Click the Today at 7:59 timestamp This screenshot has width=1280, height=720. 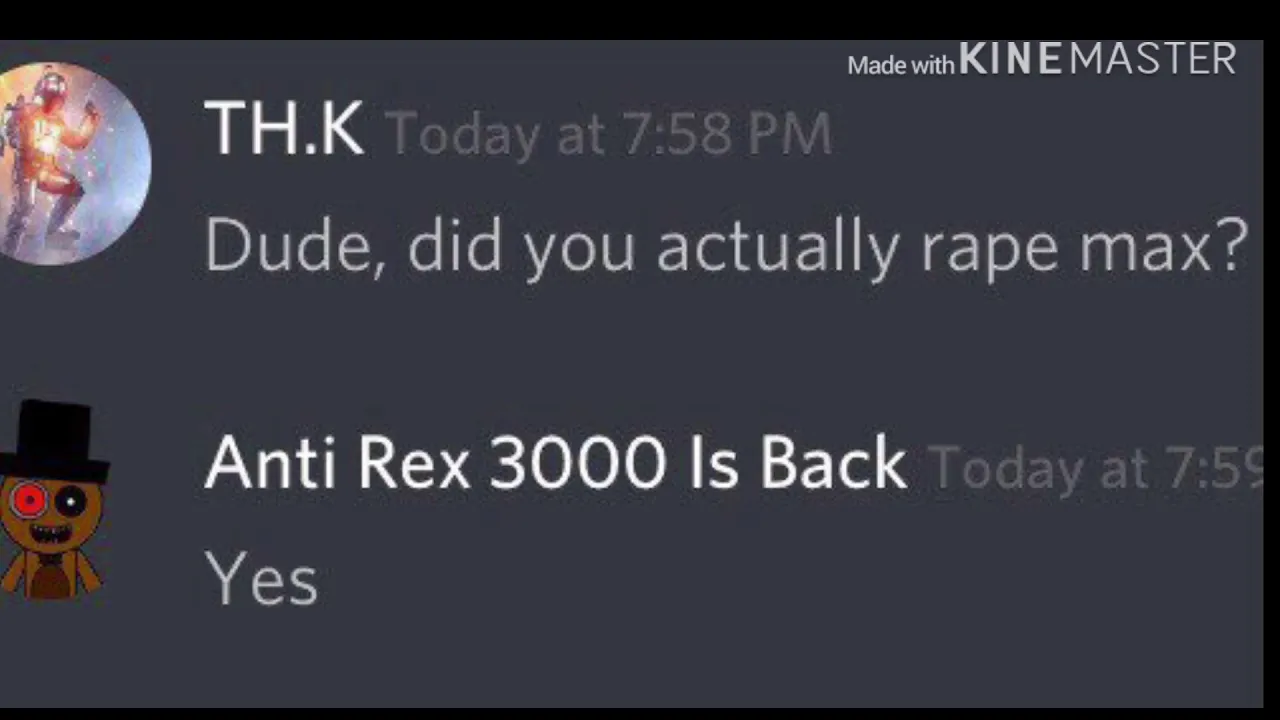[1096, 468]
